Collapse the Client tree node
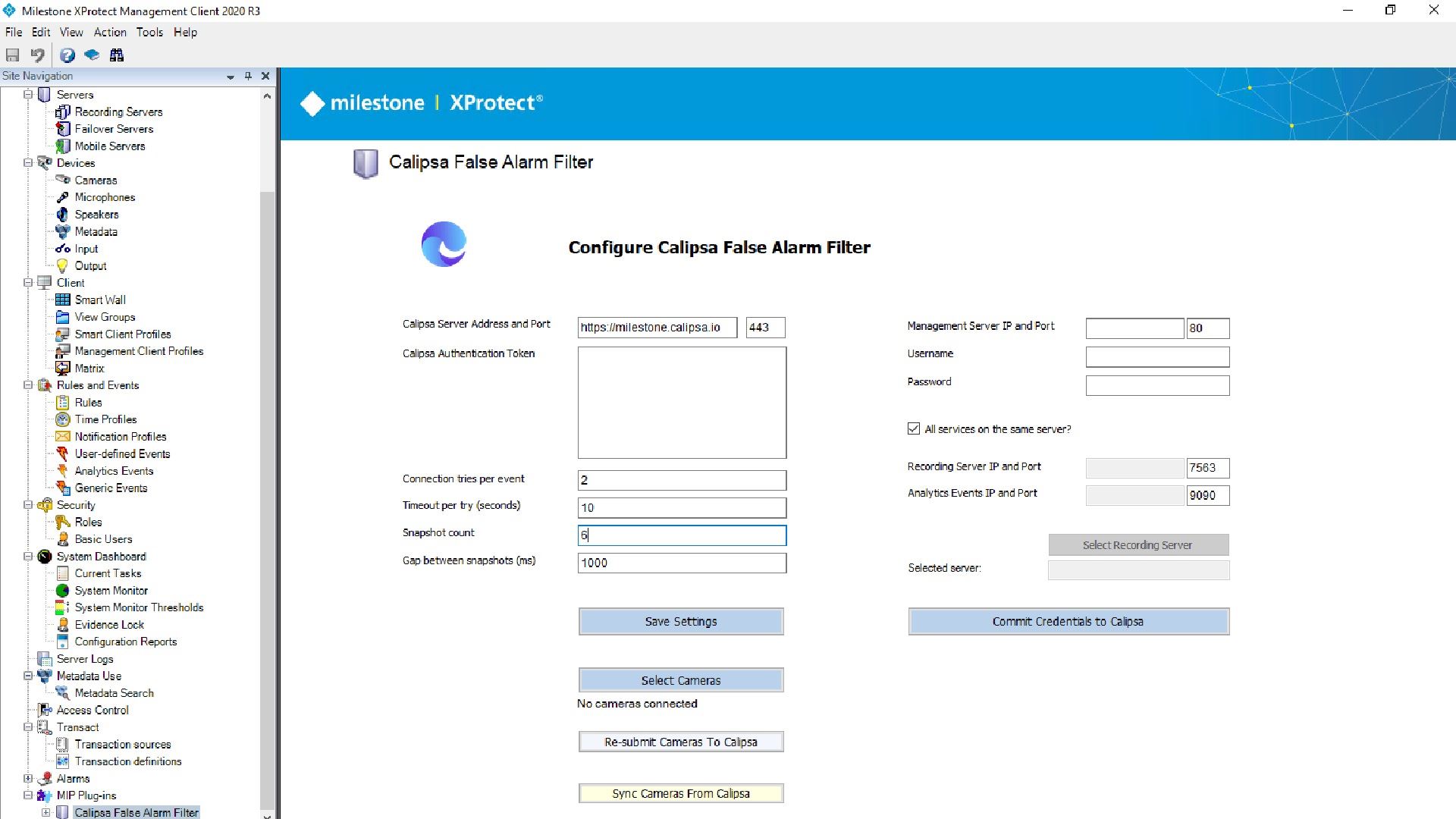Screen dimensions: 1456x819 click(28, 283)
